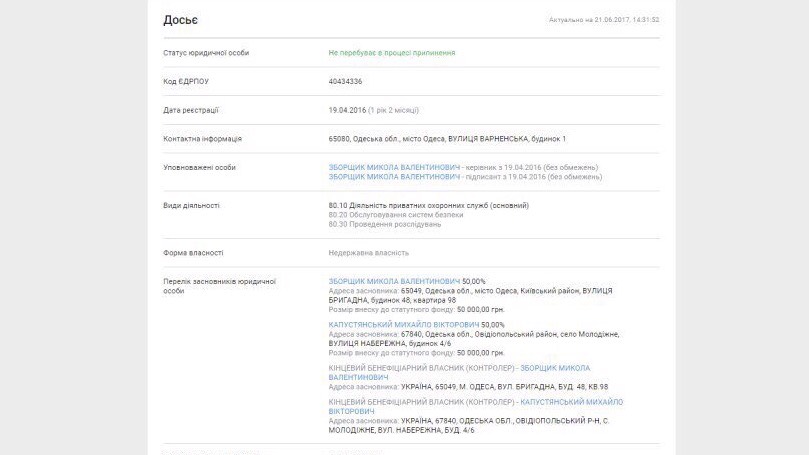This screenshot has width=809, height=455.
Task: Click the Актуально на 21.06.2017 timestamp
Action: pos(604,20)
